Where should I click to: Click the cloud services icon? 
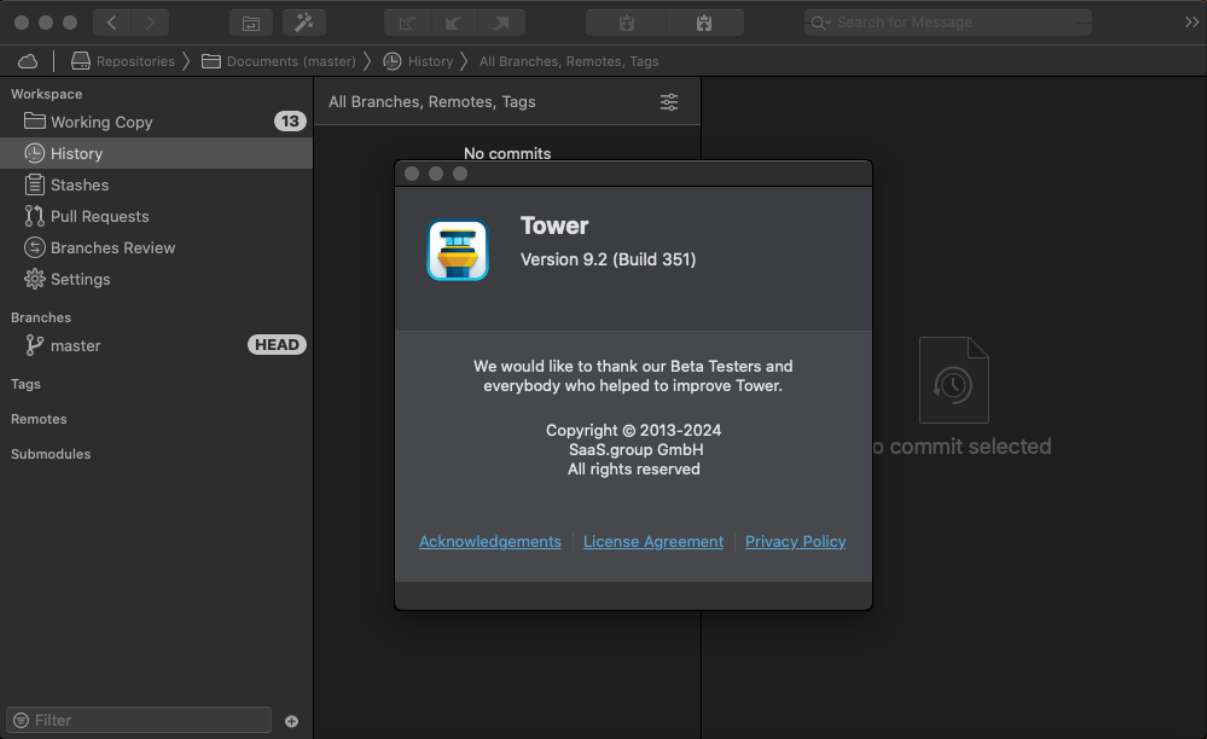(28, 62)
